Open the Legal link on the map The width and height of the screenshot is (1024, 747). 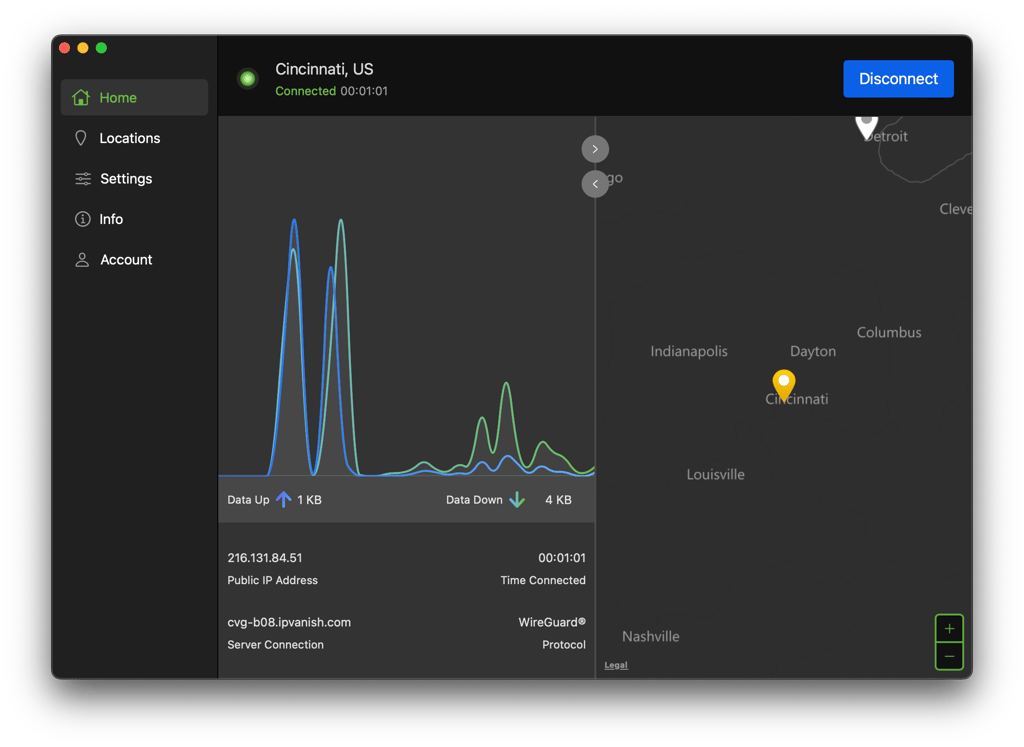point(616,665)
